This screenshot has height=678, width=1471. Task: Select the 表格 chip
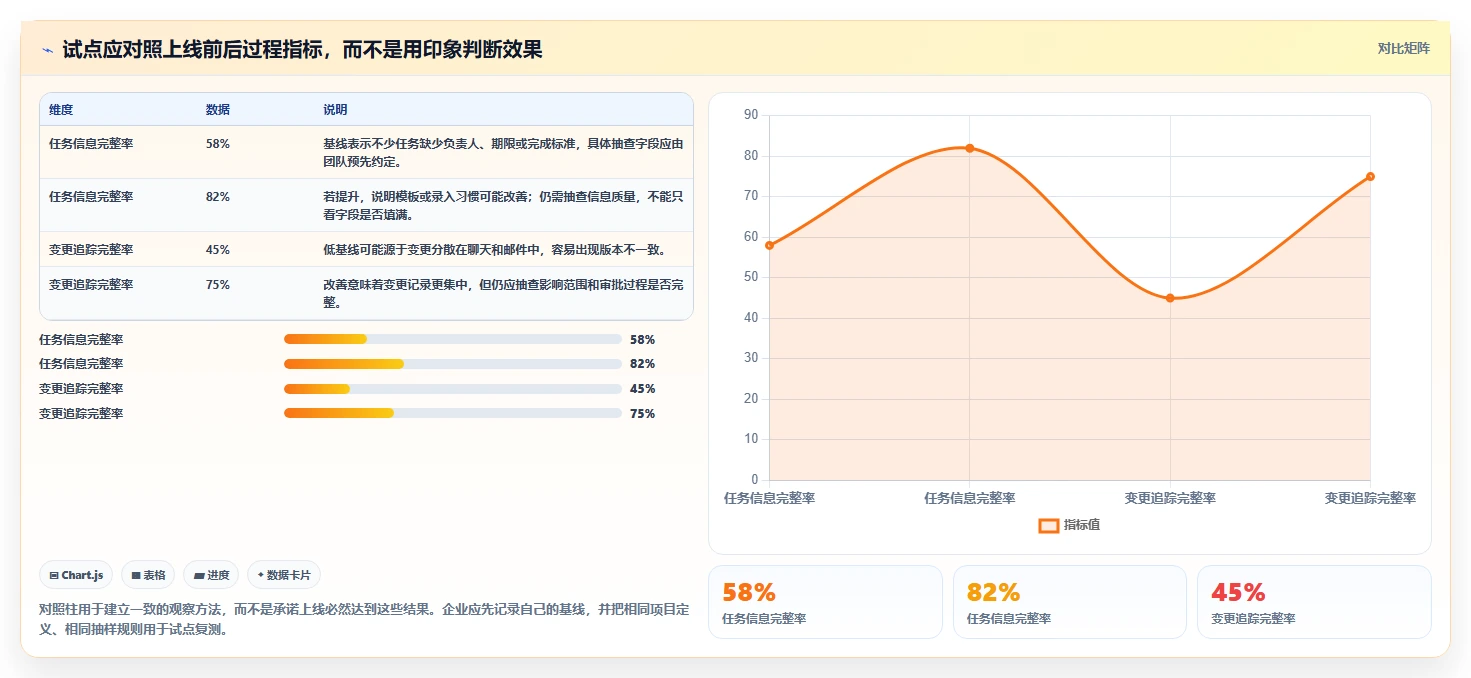tap(148, 575)
